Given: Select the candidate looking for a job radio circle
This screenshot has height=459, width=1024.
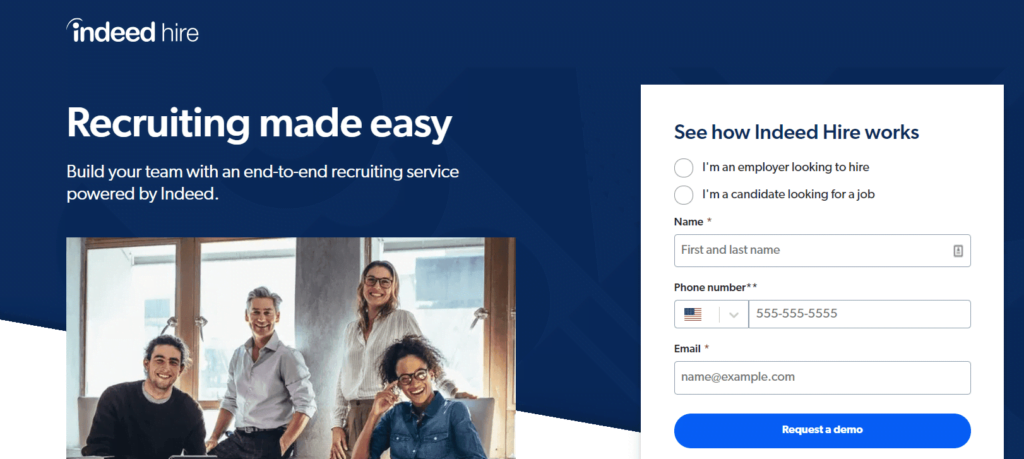Looking at the screenshot, I should point(684,195).
